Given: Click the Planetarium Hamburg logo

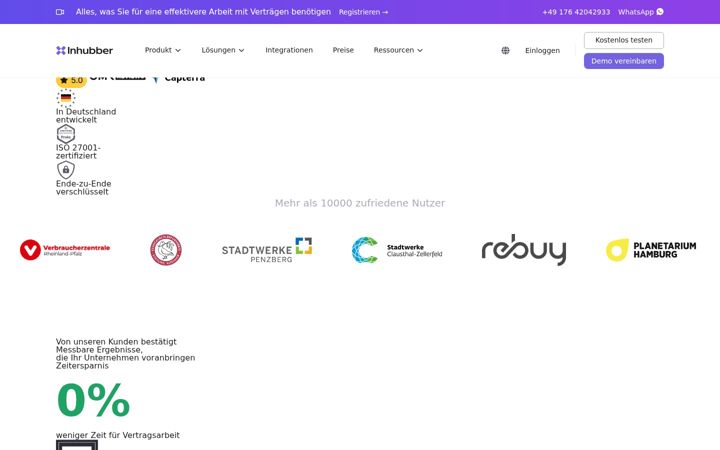Looking at the screenshot, I should 651,250.
